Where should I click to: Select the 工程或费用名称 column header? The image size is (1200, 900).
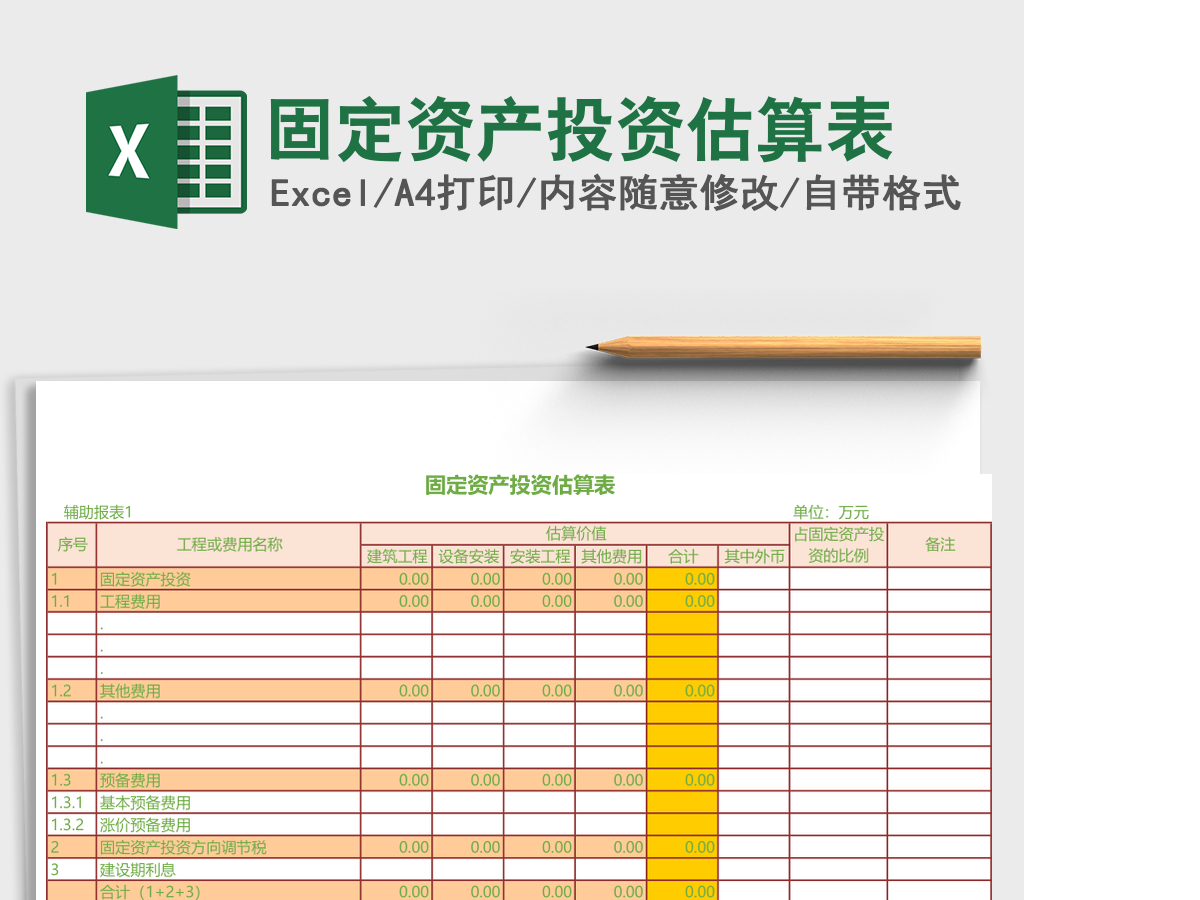(x=229, y=545)
